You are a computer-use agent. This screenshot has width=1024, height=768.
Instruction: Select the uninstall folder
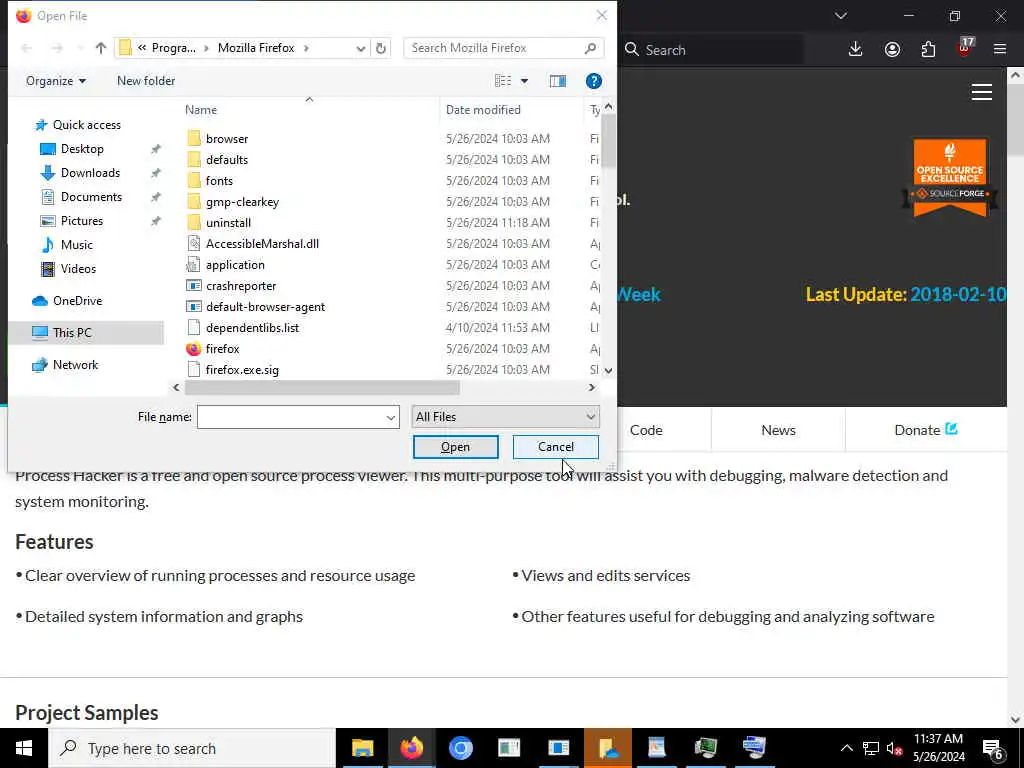pyautogui.click(x=228, y=223)
